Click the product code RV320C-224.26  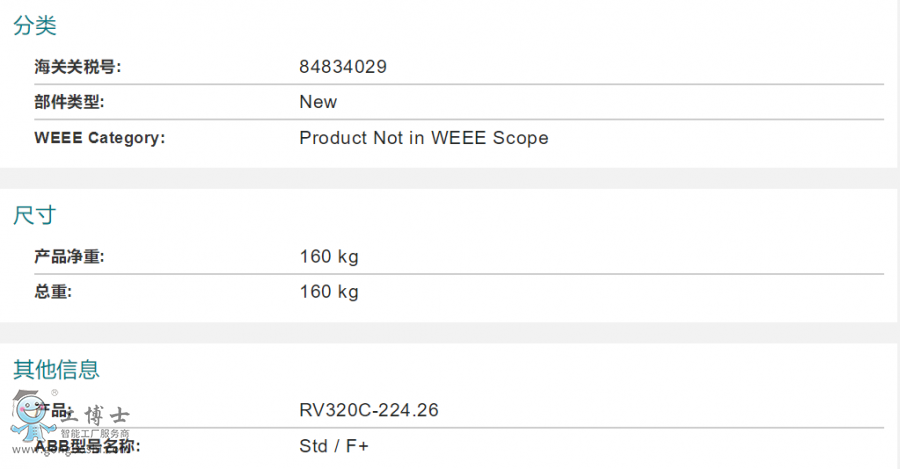coord(369,410)
